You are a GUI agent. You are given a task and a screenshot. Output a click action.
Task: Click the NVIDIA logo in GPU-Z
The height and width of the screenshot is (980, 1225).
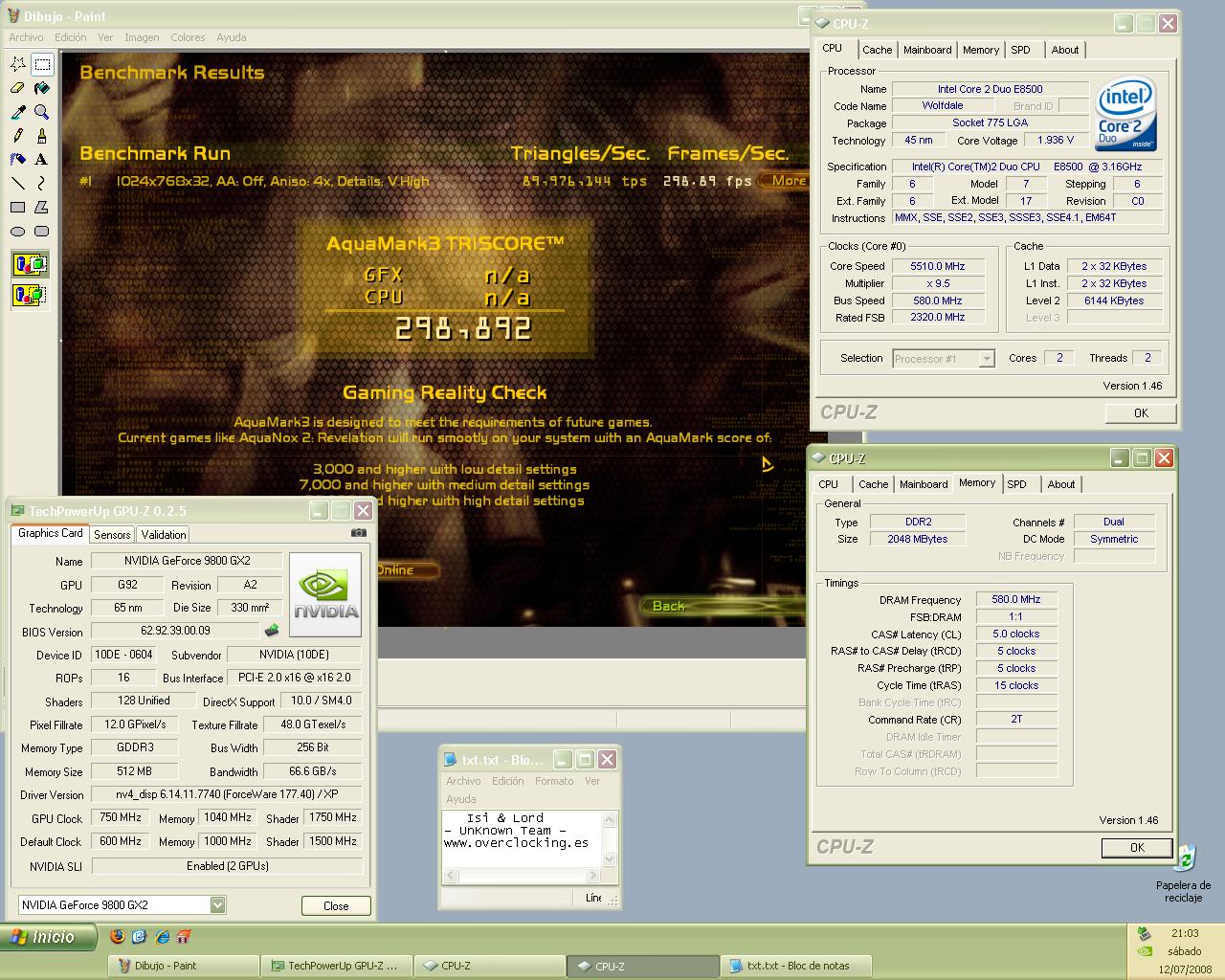click(x=325, y=595)
